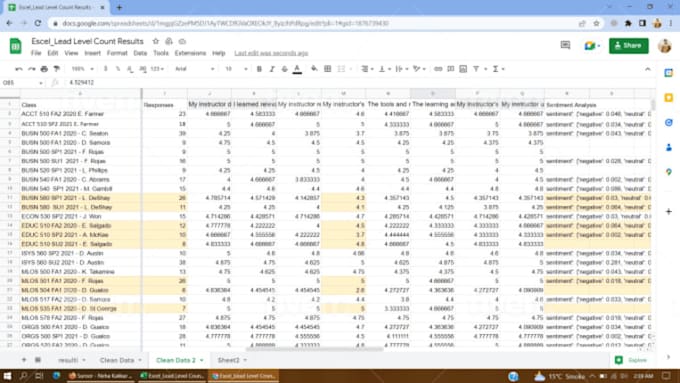
Task: Open the Format menu
Action: pyautogui.click(x=117, y=53)
